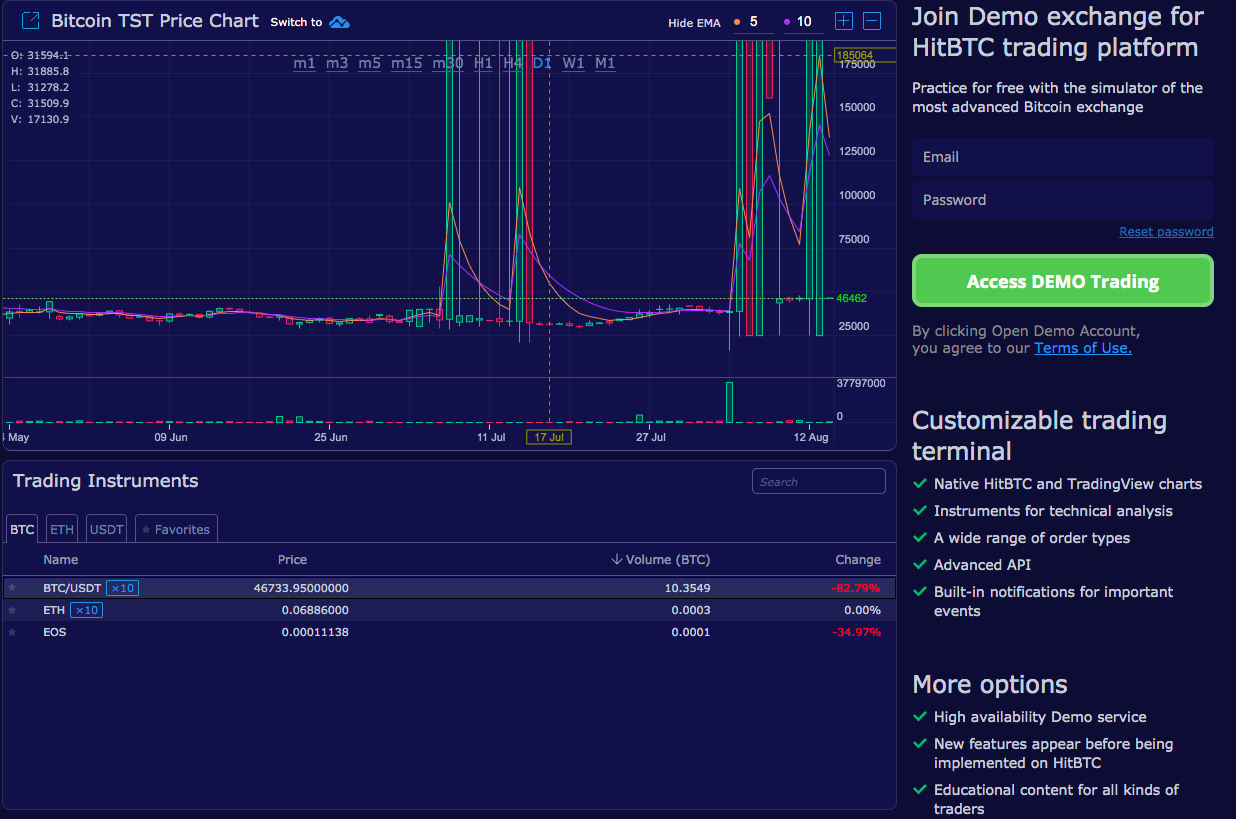Open chart in new window icon

point(31,20)
